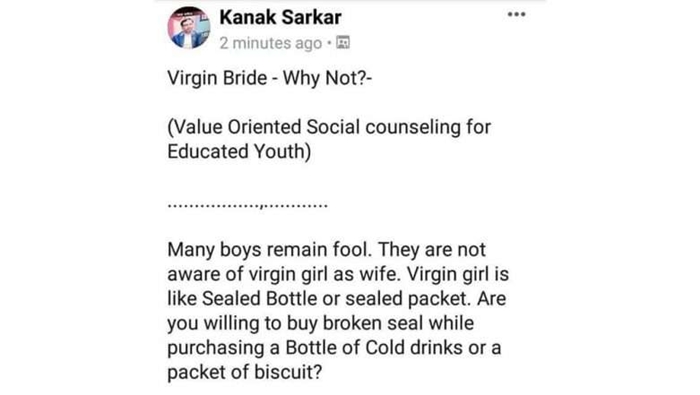Click the "packet of biscuit?" text line

245,372
